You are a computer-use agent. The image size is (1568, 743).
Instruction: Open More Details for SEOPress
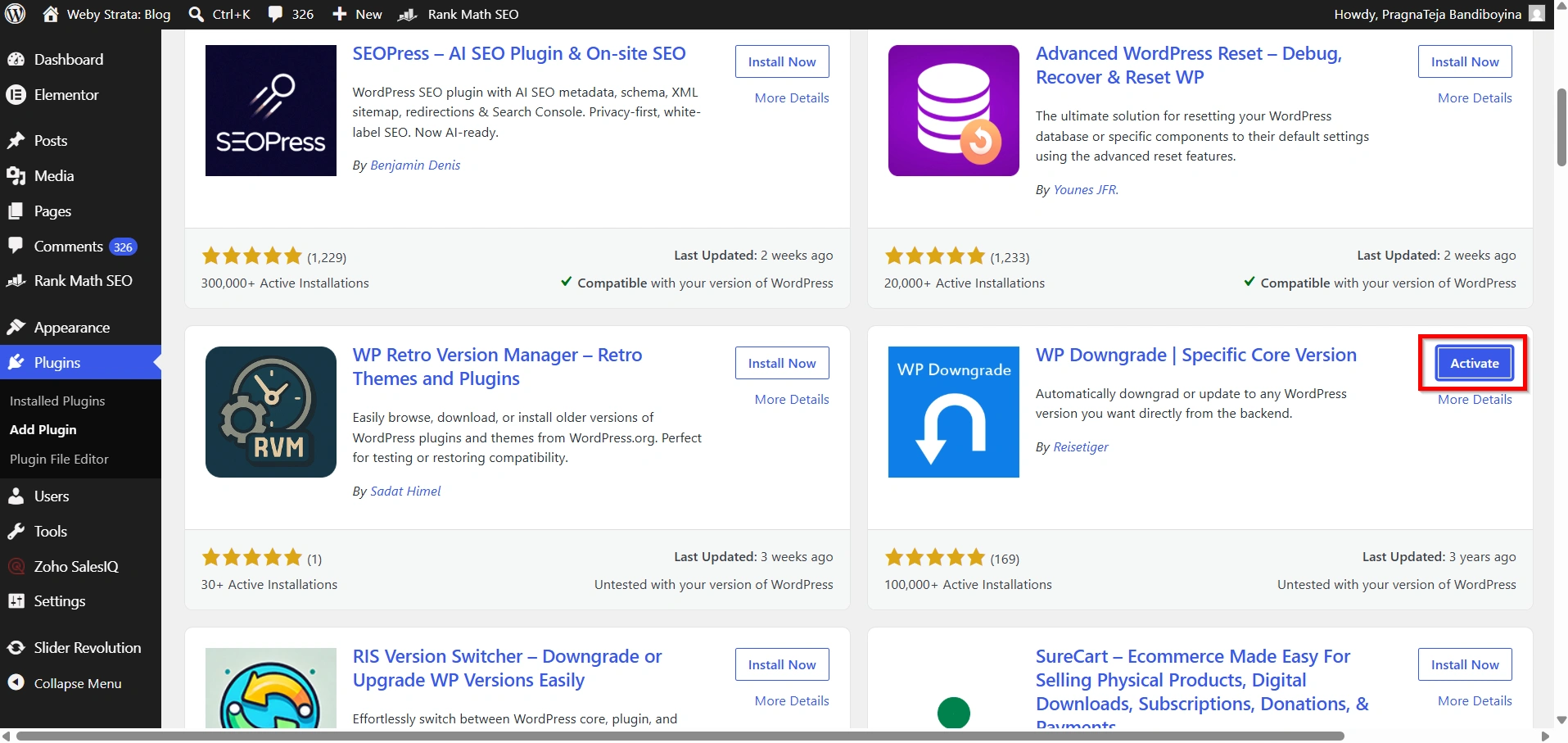tap(792, 97)
